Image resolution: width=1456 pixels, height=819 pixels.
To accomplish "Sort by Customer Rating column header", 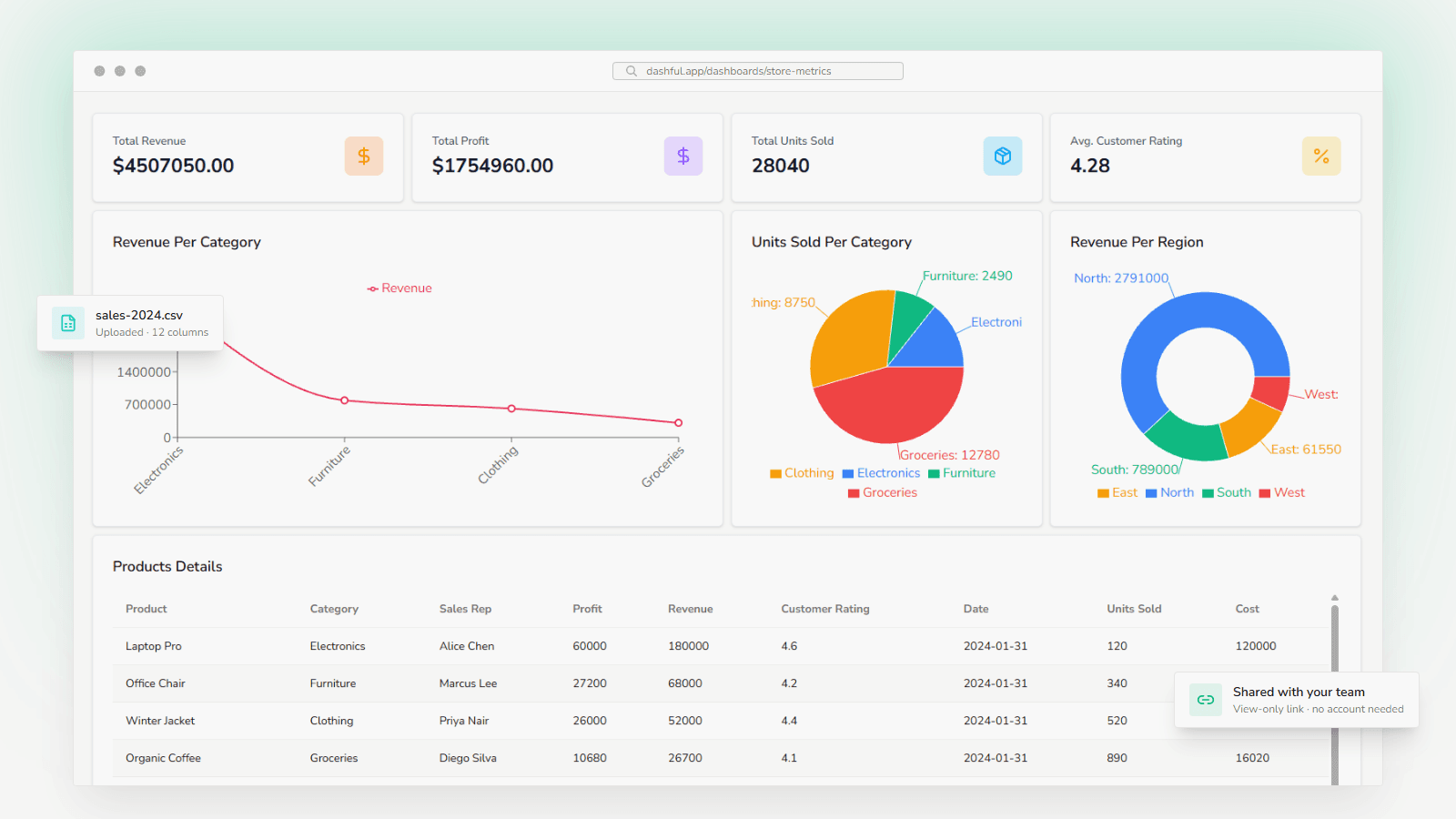I will coord(825,609).
